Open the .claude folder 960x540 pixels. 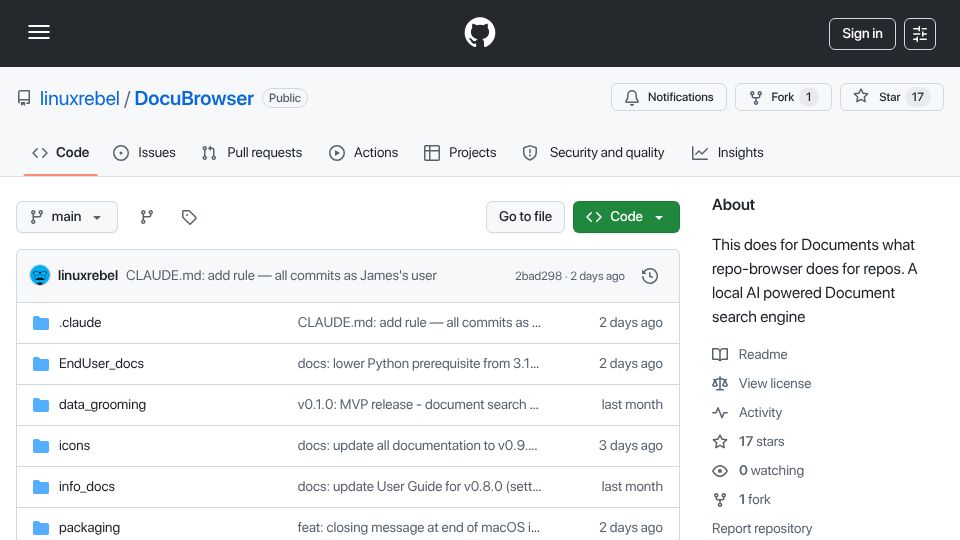(x=80, y=323)
